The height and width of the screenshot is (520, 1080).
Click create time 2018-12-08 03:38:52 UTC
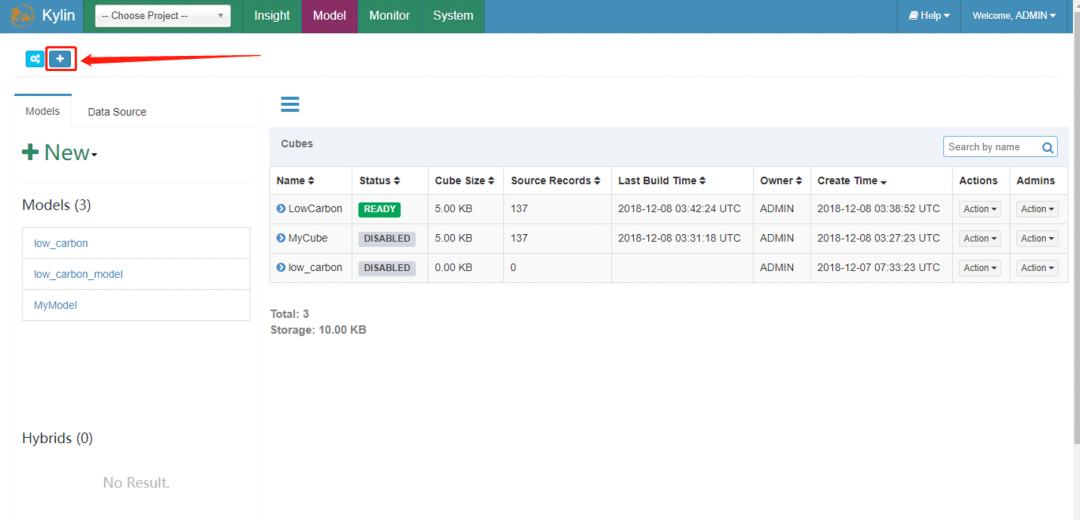[x=878, y=209]
